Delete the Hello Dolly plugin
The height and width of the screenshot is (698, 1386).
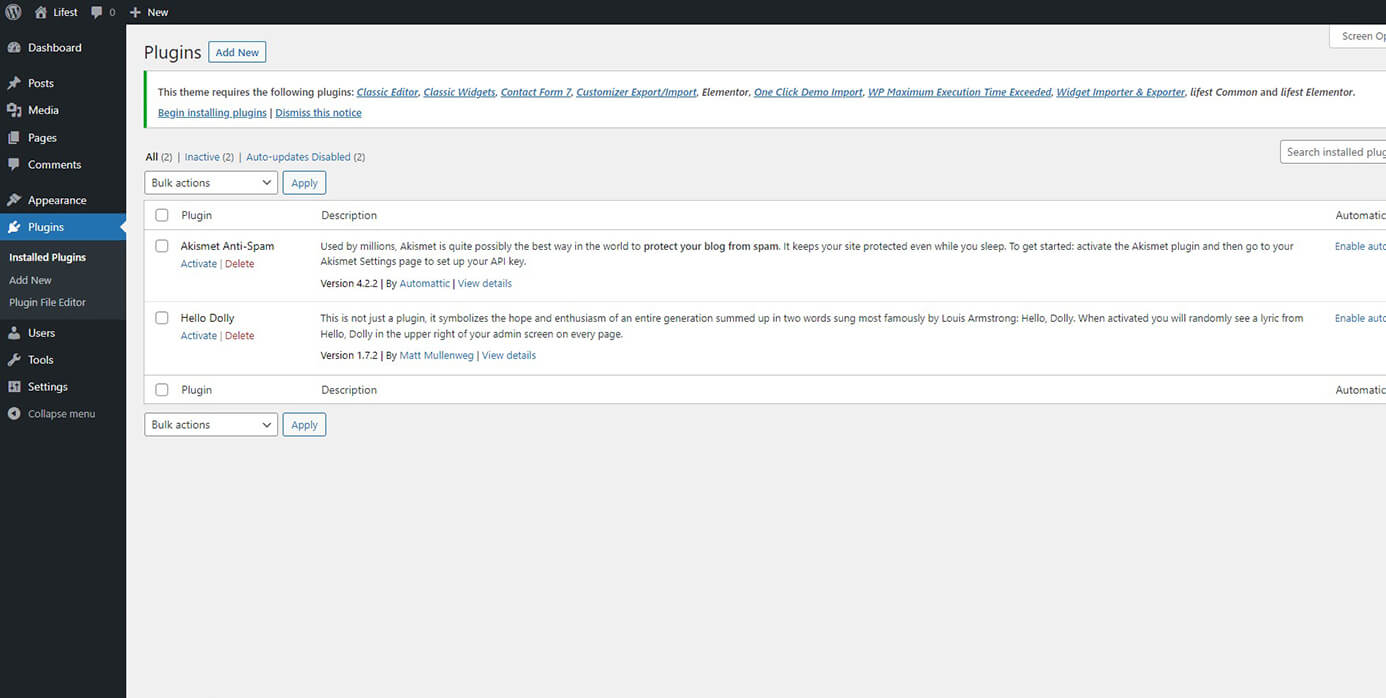point(239,336)
